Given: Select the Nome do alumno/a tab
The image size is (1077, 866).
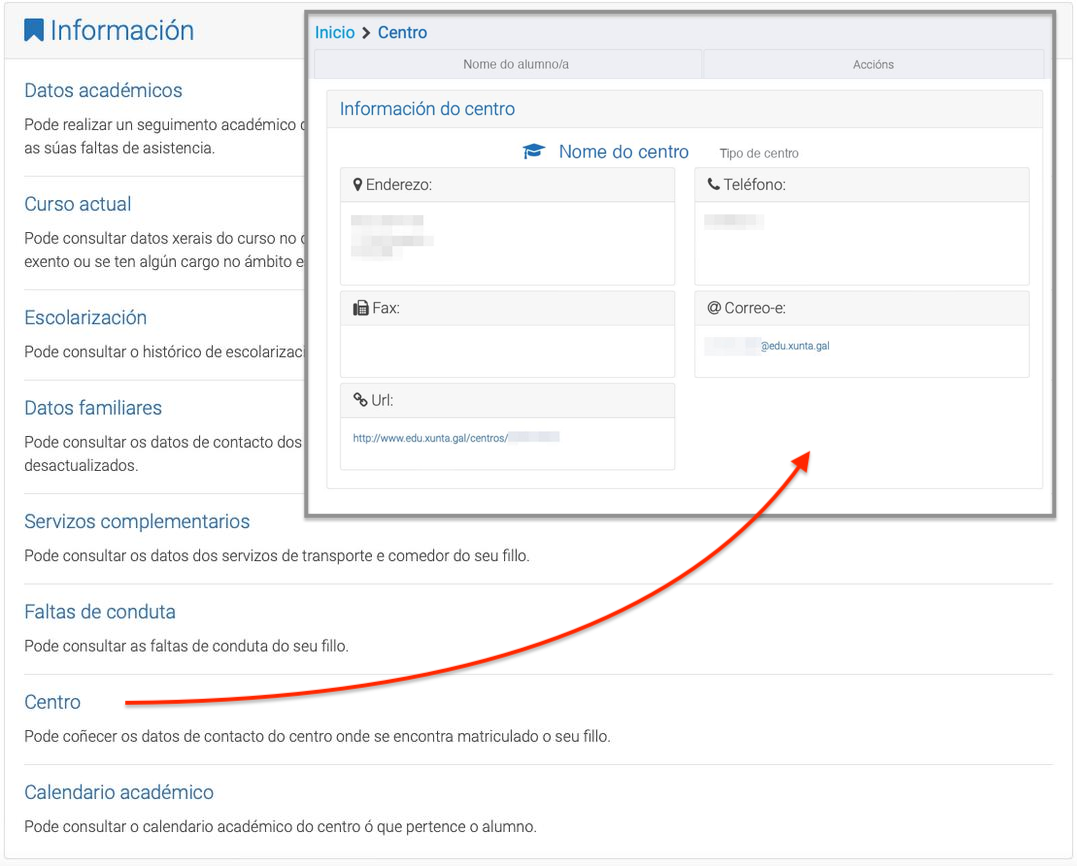Looking at the screenshot, I should point(515,64).
